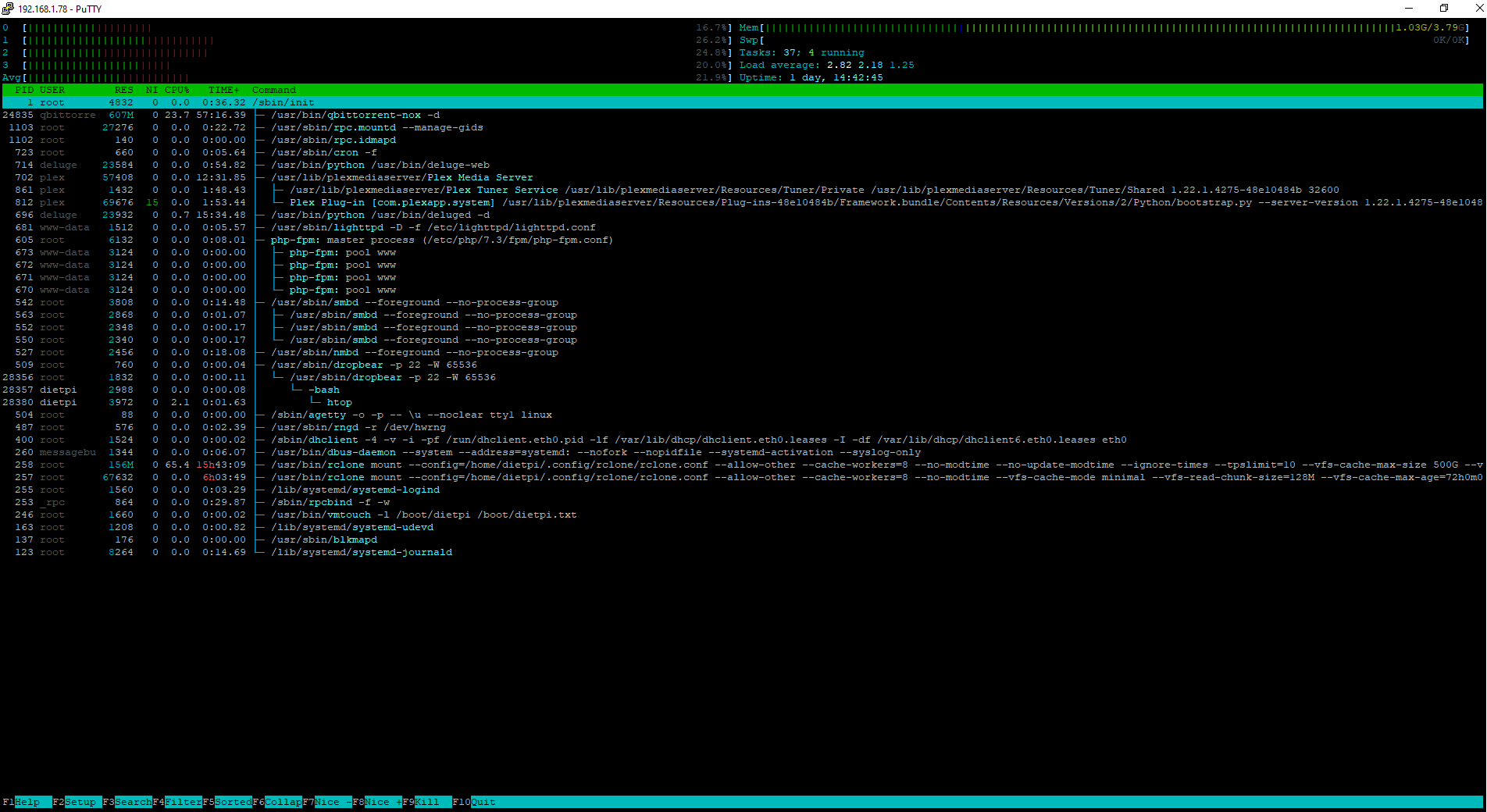Select the rpcbind process row
The height and width of the screenshot is (812, 1487).
point(743,502)
